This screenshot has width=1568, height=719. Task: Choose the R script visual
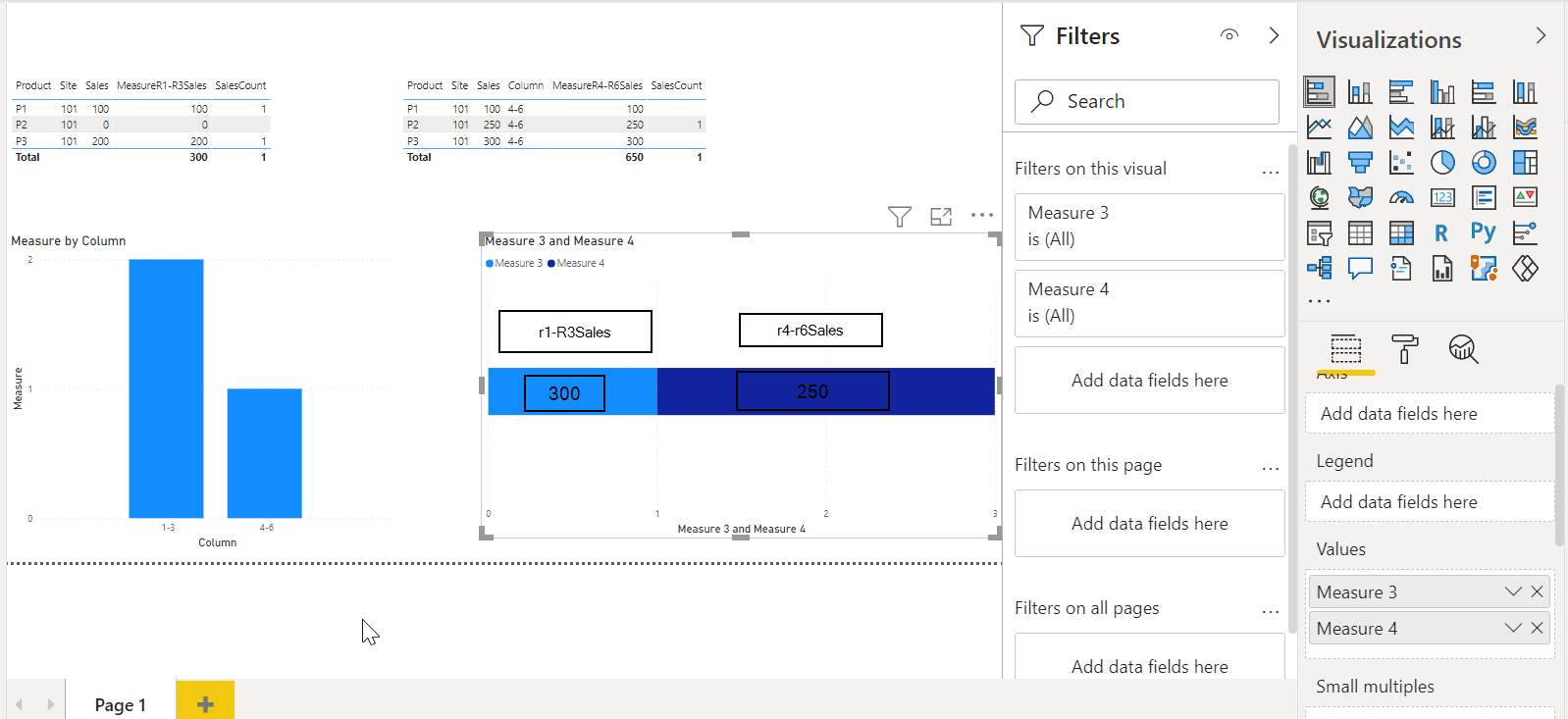coord(1442,232)
